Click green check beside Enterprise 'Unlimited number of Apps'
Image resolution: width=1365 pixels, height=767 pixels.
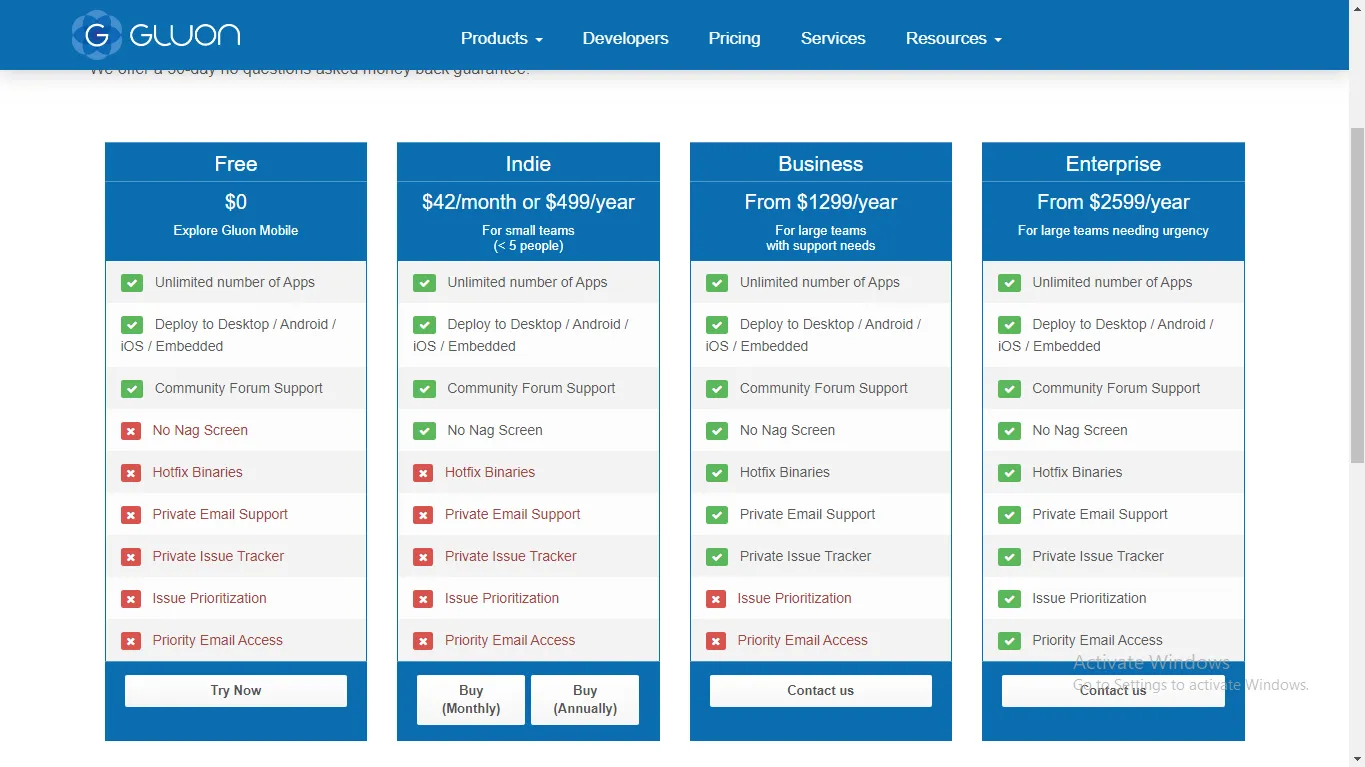coord(1009,283)
